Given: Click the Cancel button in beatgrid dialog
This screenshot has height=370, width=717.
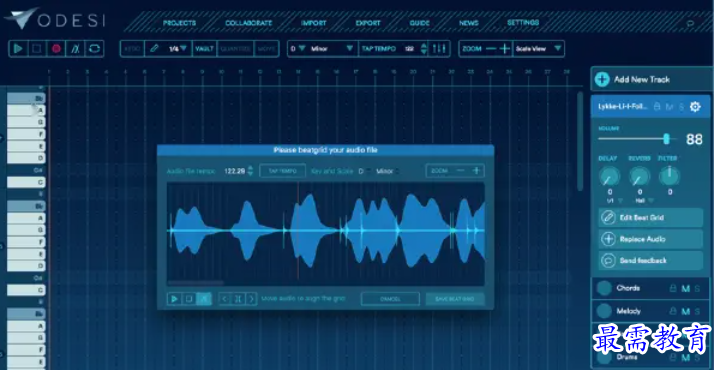Looking at the screenshot, I should click(x=390, y=299).
